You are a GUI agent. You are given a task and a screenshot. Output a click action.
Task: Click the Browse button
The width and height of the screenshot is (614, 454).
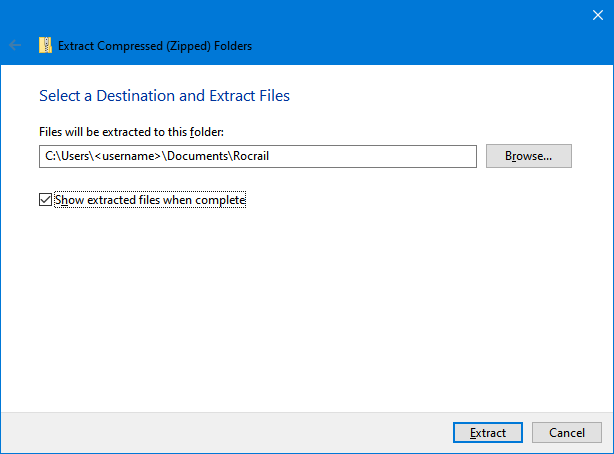(x=528, y=156)
